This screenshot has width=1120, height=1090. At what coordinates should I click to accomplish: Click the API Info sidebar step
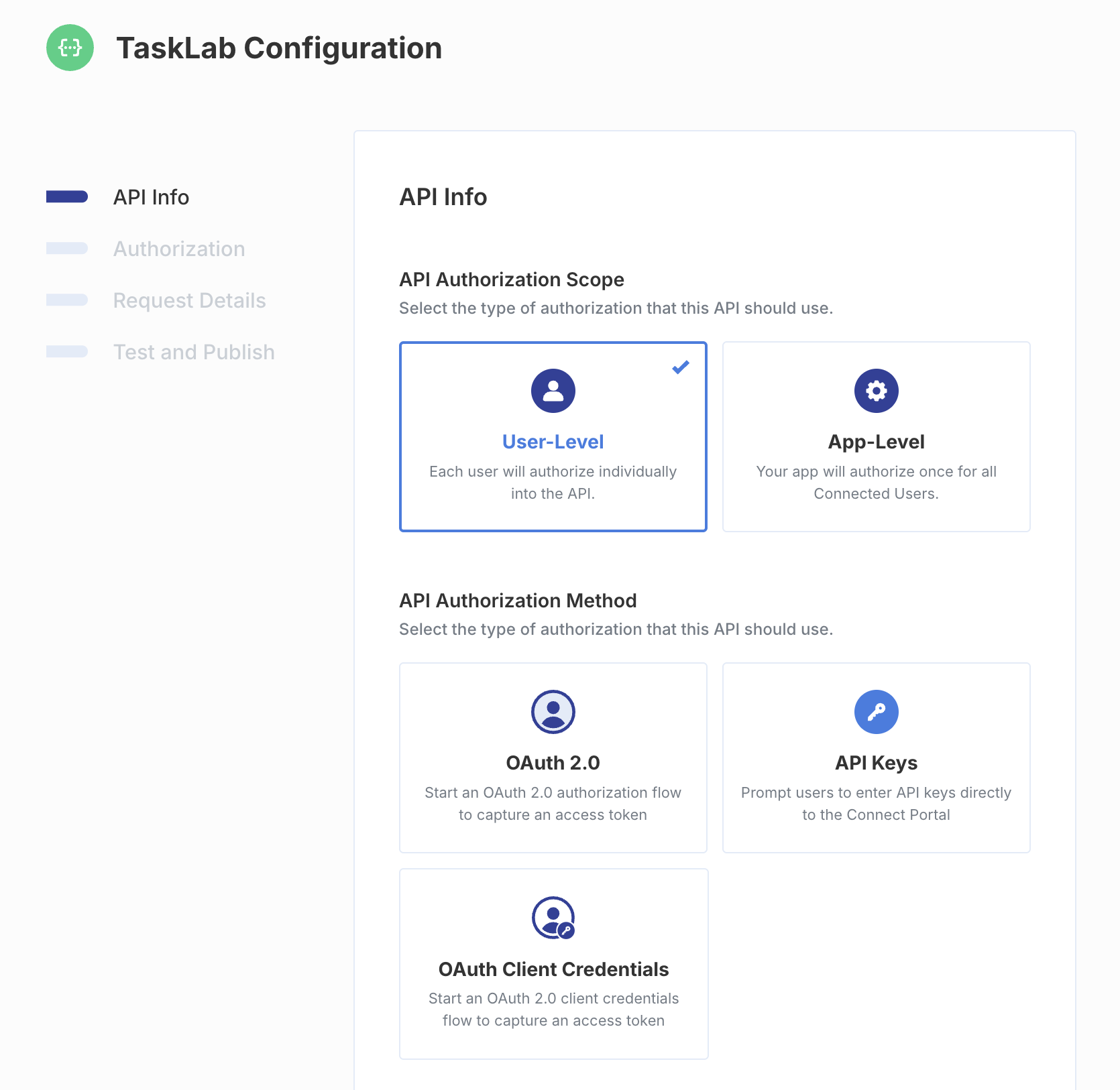pyautogui.click(x=152, y=196)
